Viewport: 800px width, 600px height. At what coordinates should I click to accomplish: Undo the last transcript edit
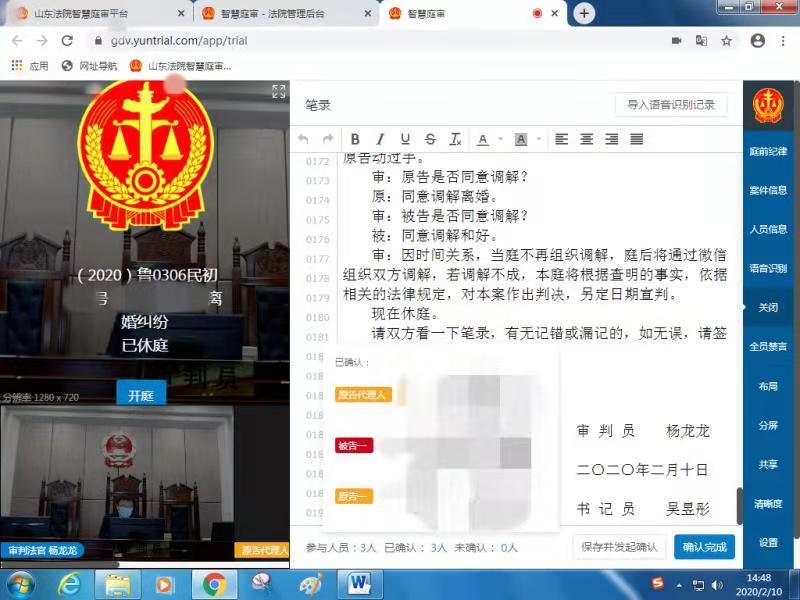pos(305,139)
